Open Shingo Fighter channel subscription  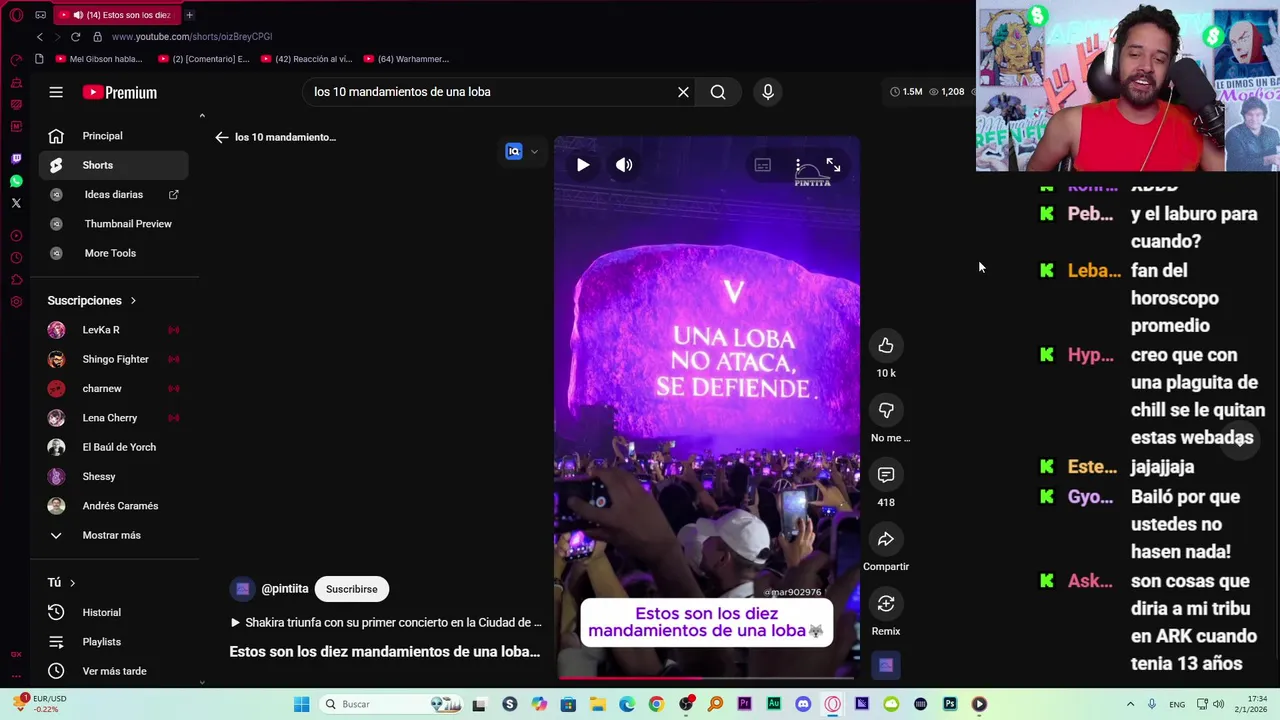[x=113, y=359]
